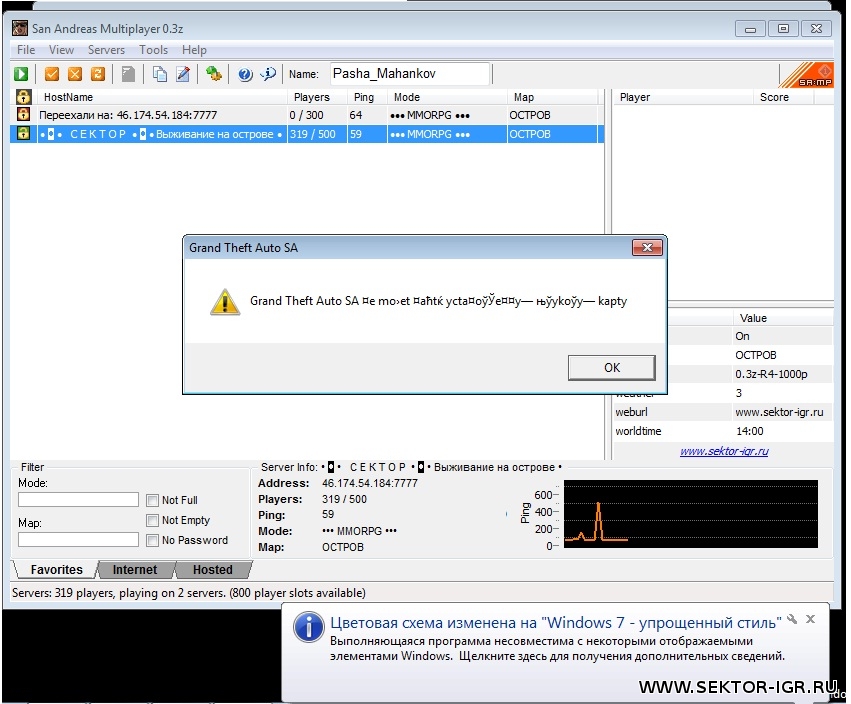
Task: Sort servers by HostName column header
Action: (x=162, y=97)
